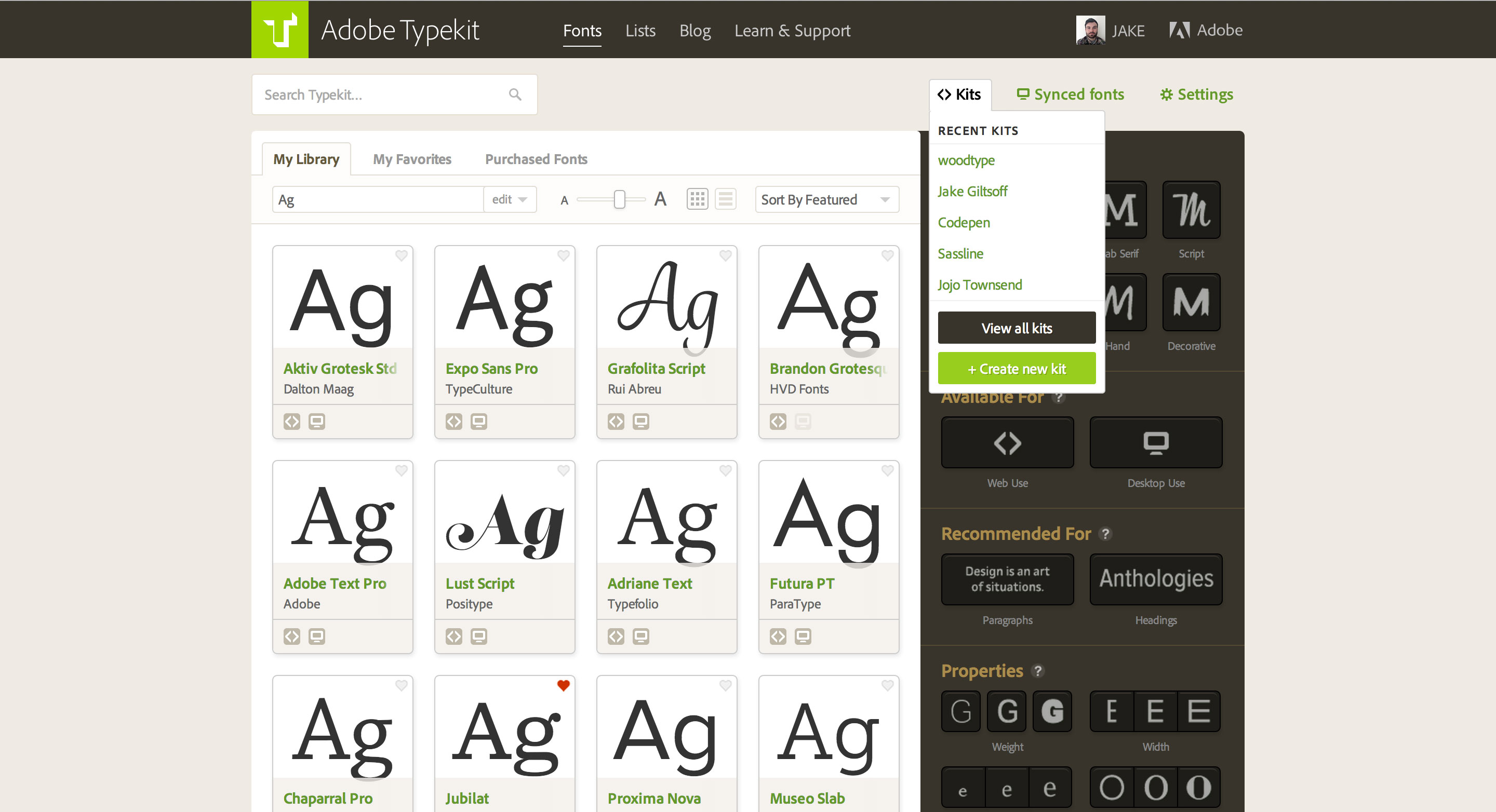
Task: Click the code embed icon on Aktiv Grotesk Std
Action: (x=291, y=421)
